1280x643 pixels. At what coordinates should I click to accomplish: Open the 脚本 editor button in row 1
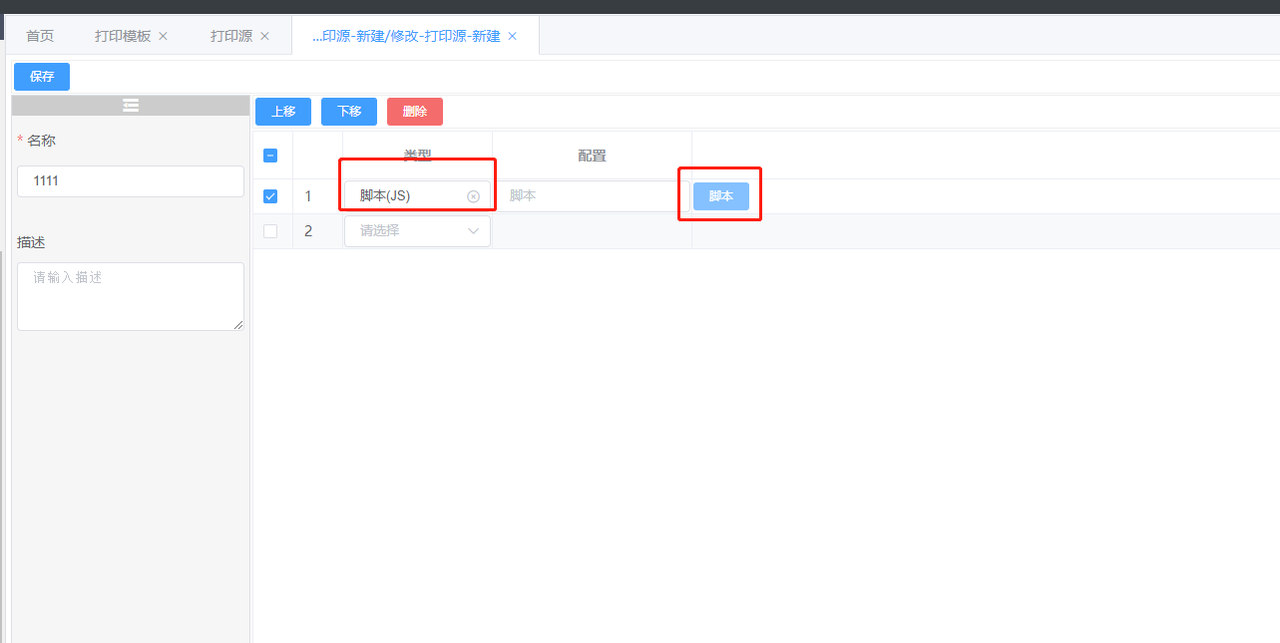[721, 196]
